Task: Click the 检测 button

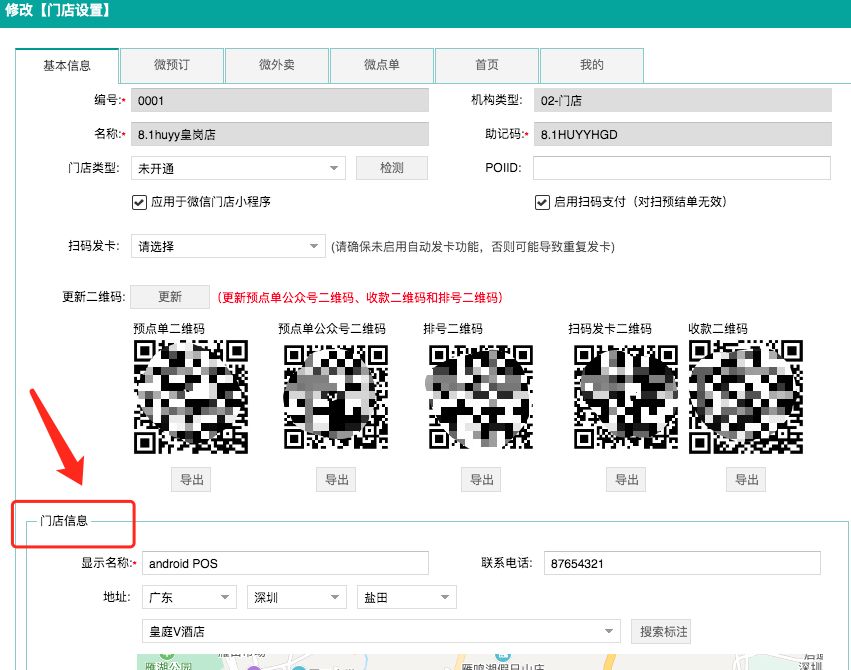Action: click(391, 167)
